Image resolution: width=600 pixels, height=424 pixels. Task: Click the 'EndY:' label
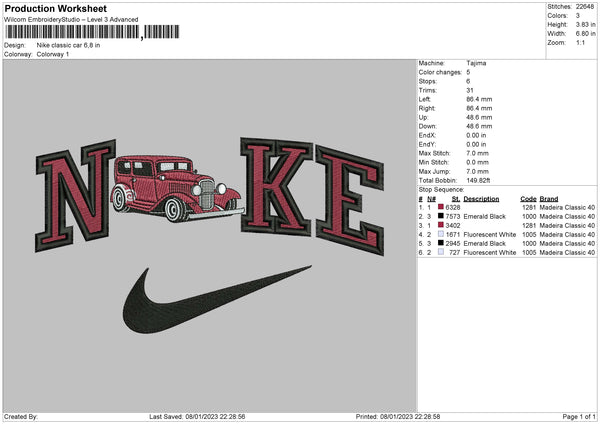[427, 145]
